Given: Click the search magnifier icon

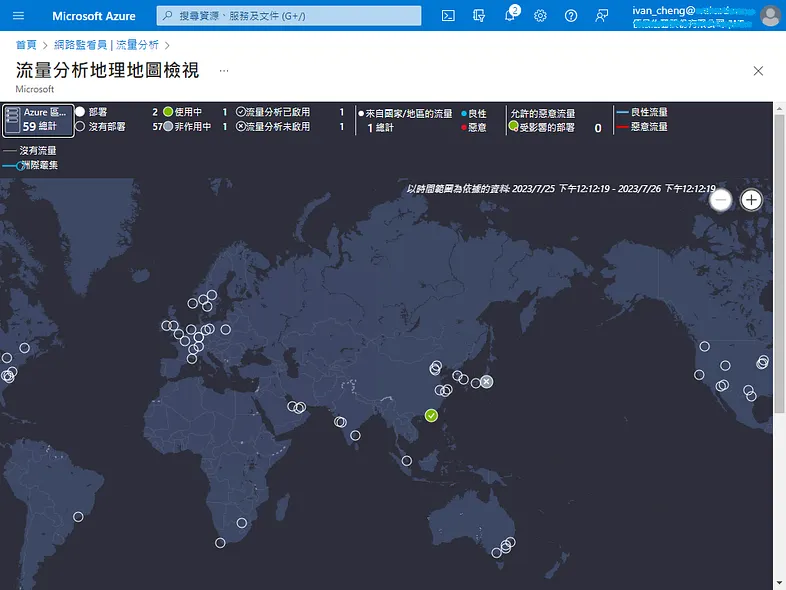Looking at the screenshot, I should pos(168,16).
